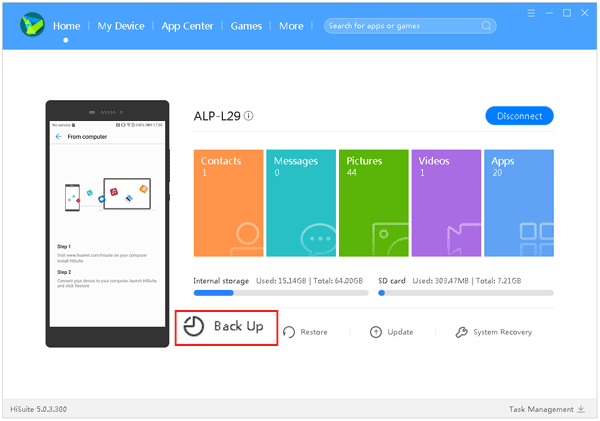The image size is (600, 421).
Task: Click the search magnifier icon
Action: click(486, 26)
